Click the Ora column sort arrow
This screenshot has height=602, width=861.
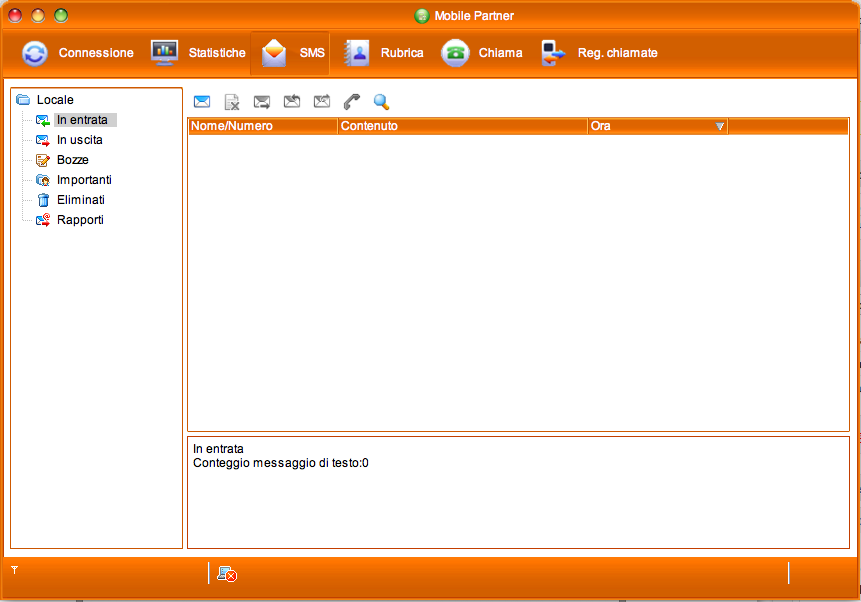(720, 126)
